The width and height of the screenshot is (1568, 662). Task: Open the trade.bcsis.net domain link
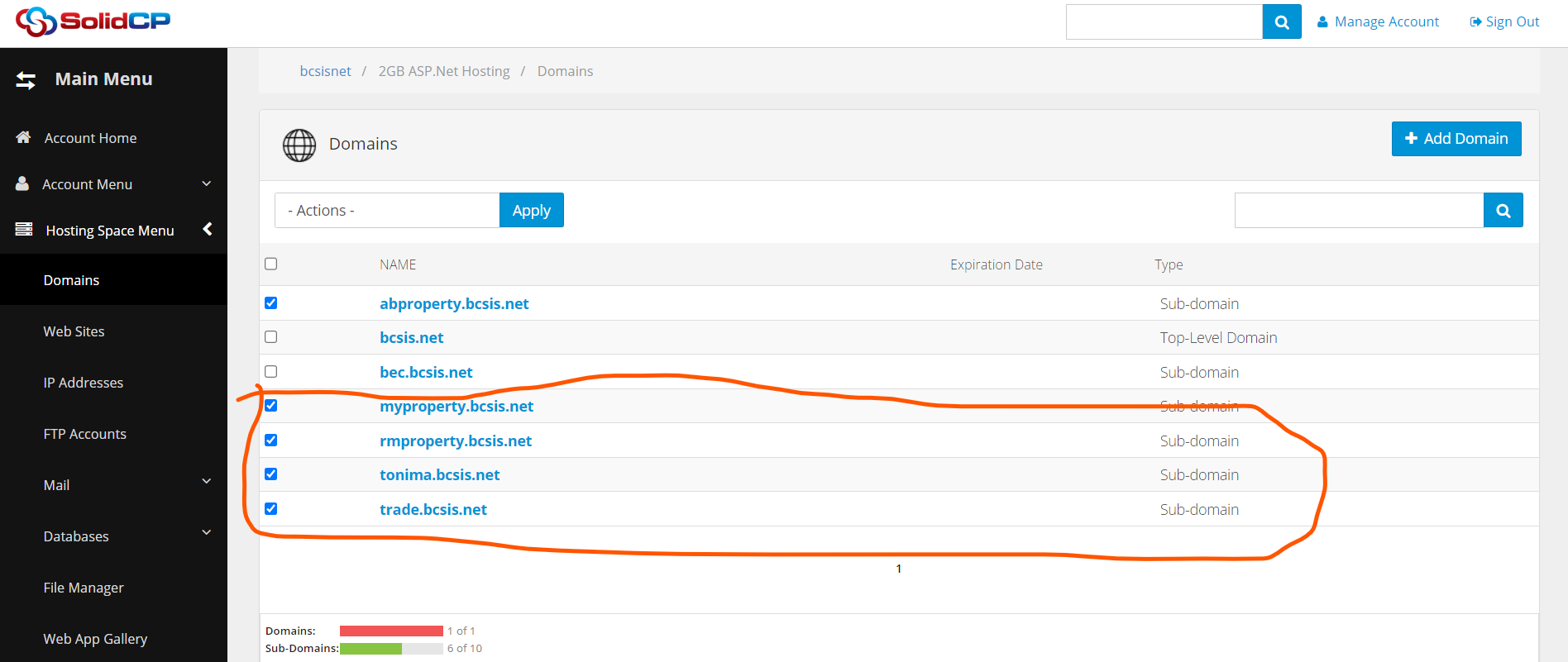tap(433, 510)
